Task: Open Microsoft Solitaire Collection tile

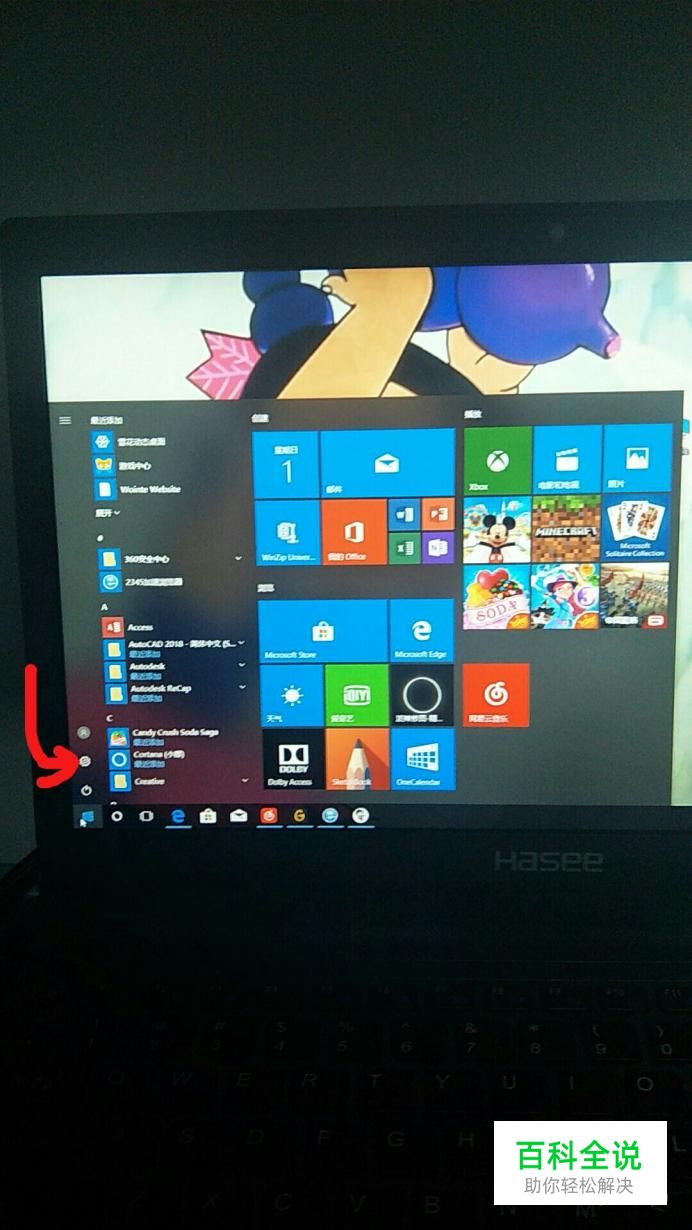Action: [x=636, y=528]
